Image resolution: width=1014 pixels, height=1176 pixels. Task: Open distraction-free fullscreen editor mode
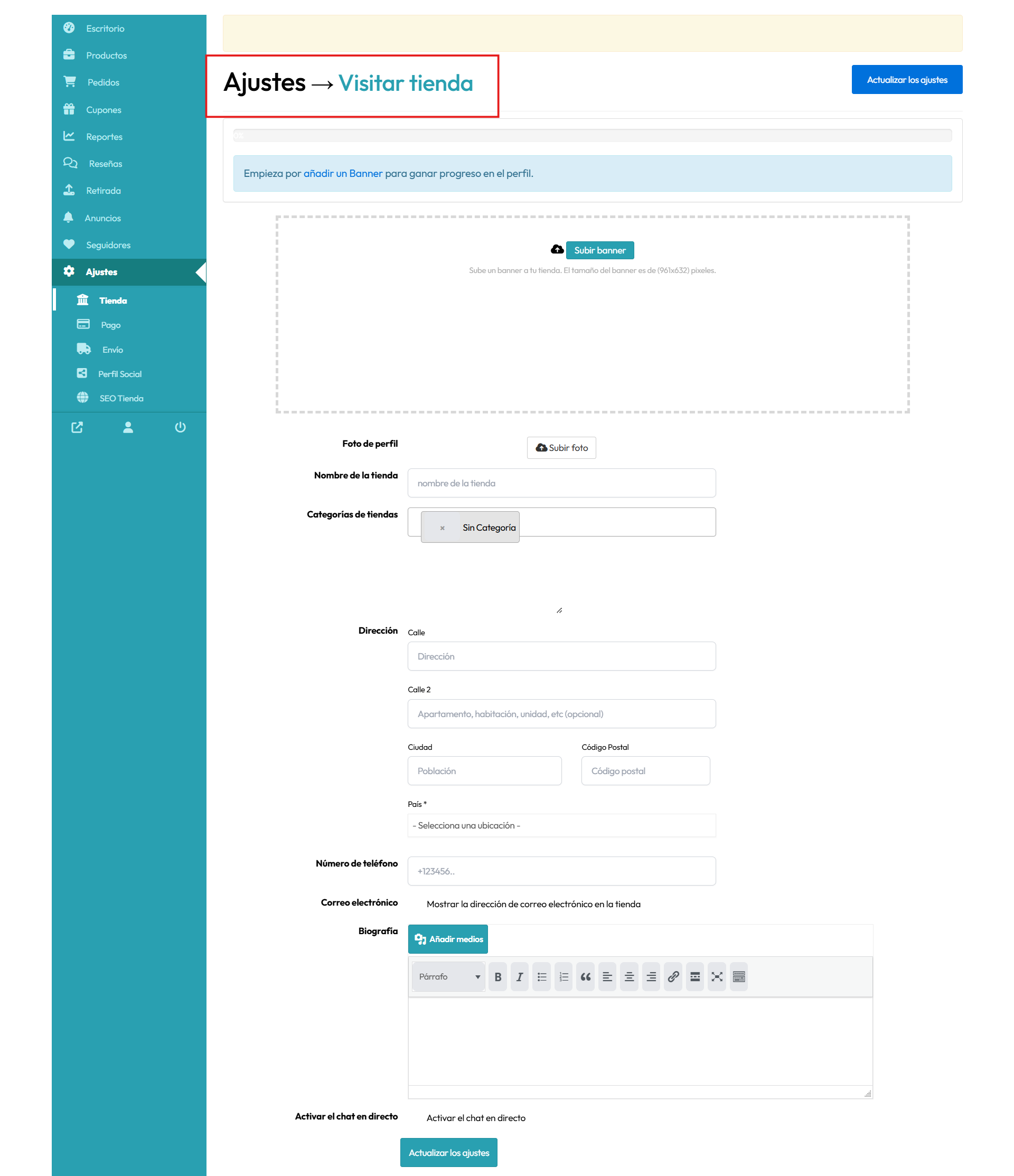717,977
